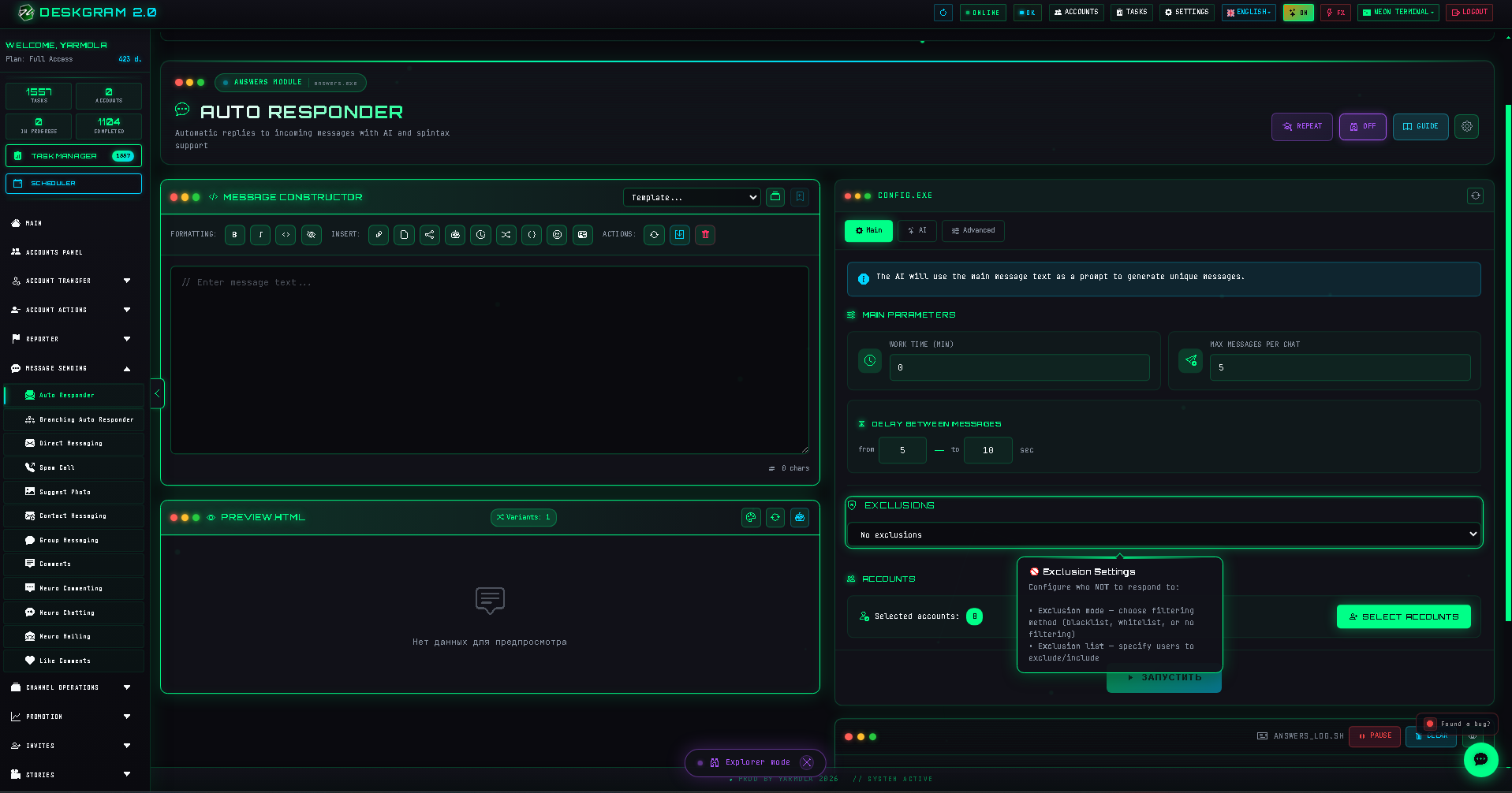Screen dimensions: 1512x793
Task: Refresh the PREVIEW.HTML panel
Action: coord(775,517)
